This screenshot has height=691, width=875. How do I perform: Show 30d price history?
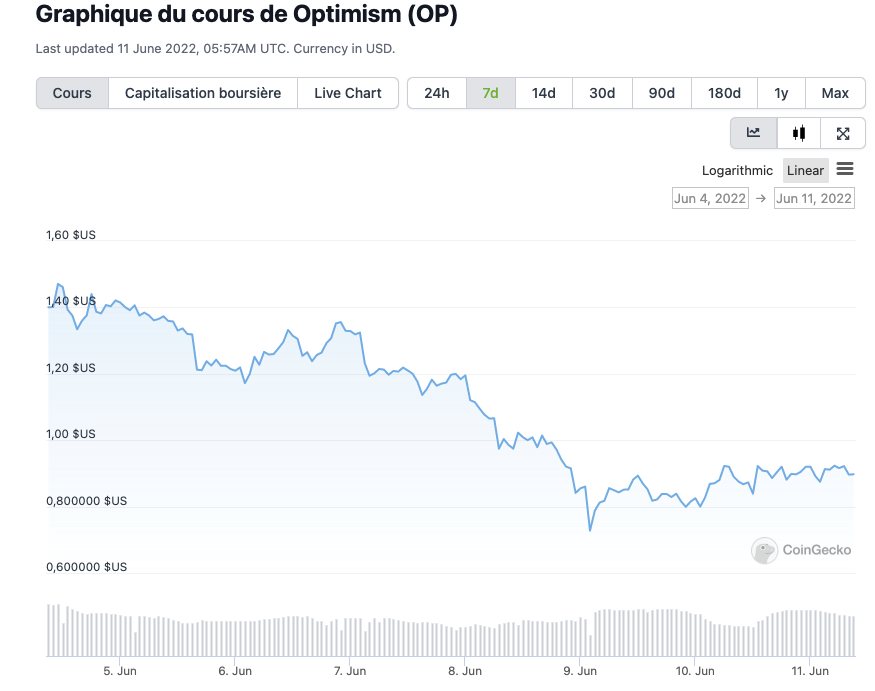point(602,93)
